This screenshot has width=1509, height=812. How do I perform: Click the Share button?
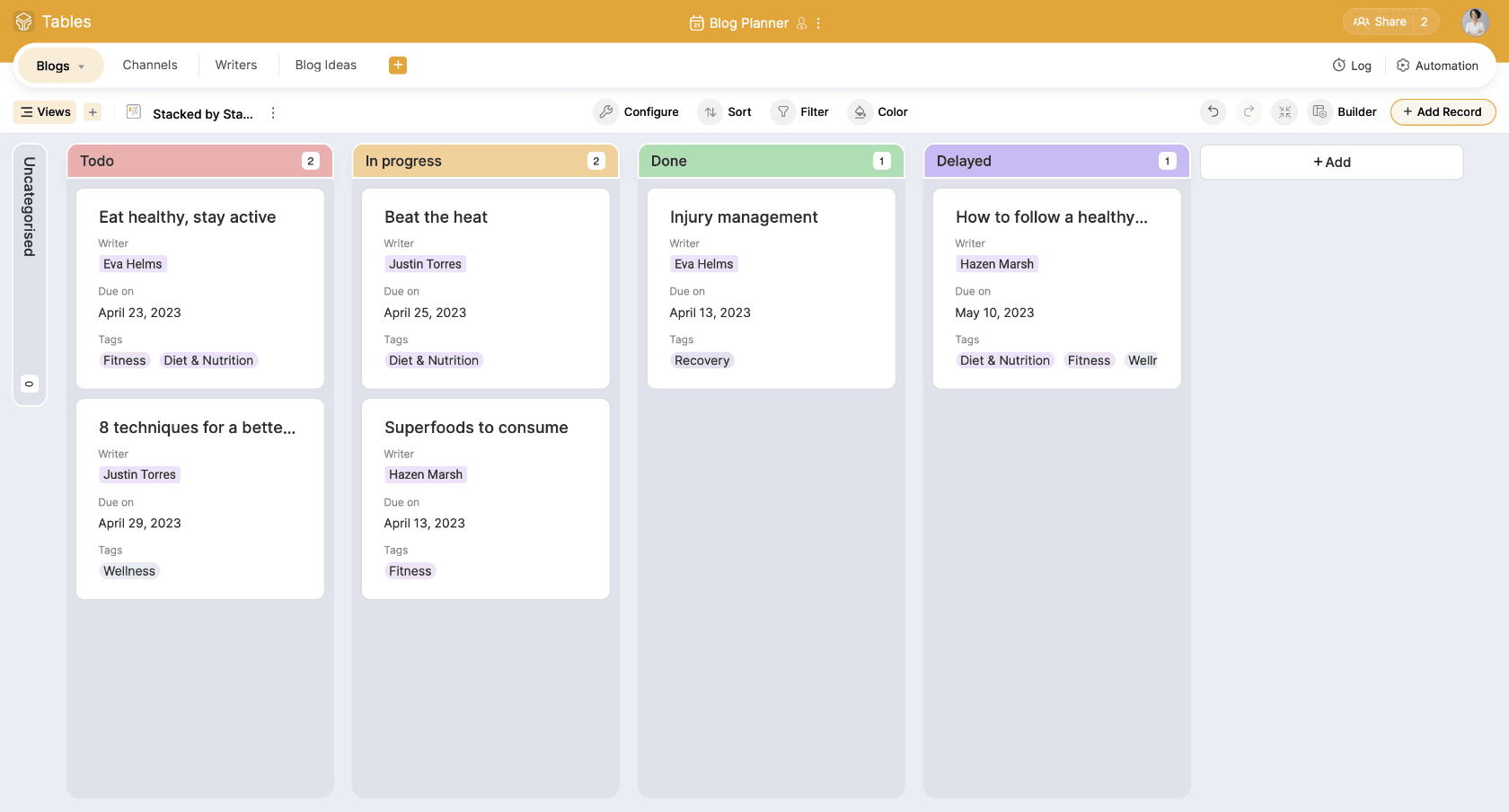click(1380, 22)
